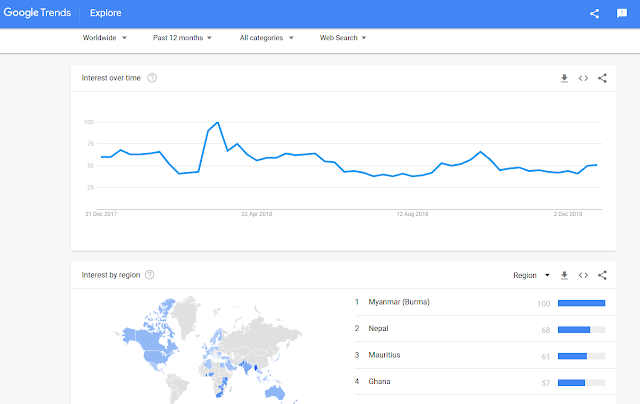Show help for Interest by region
The width and height of the screenshot is (640, 404).
150,275
